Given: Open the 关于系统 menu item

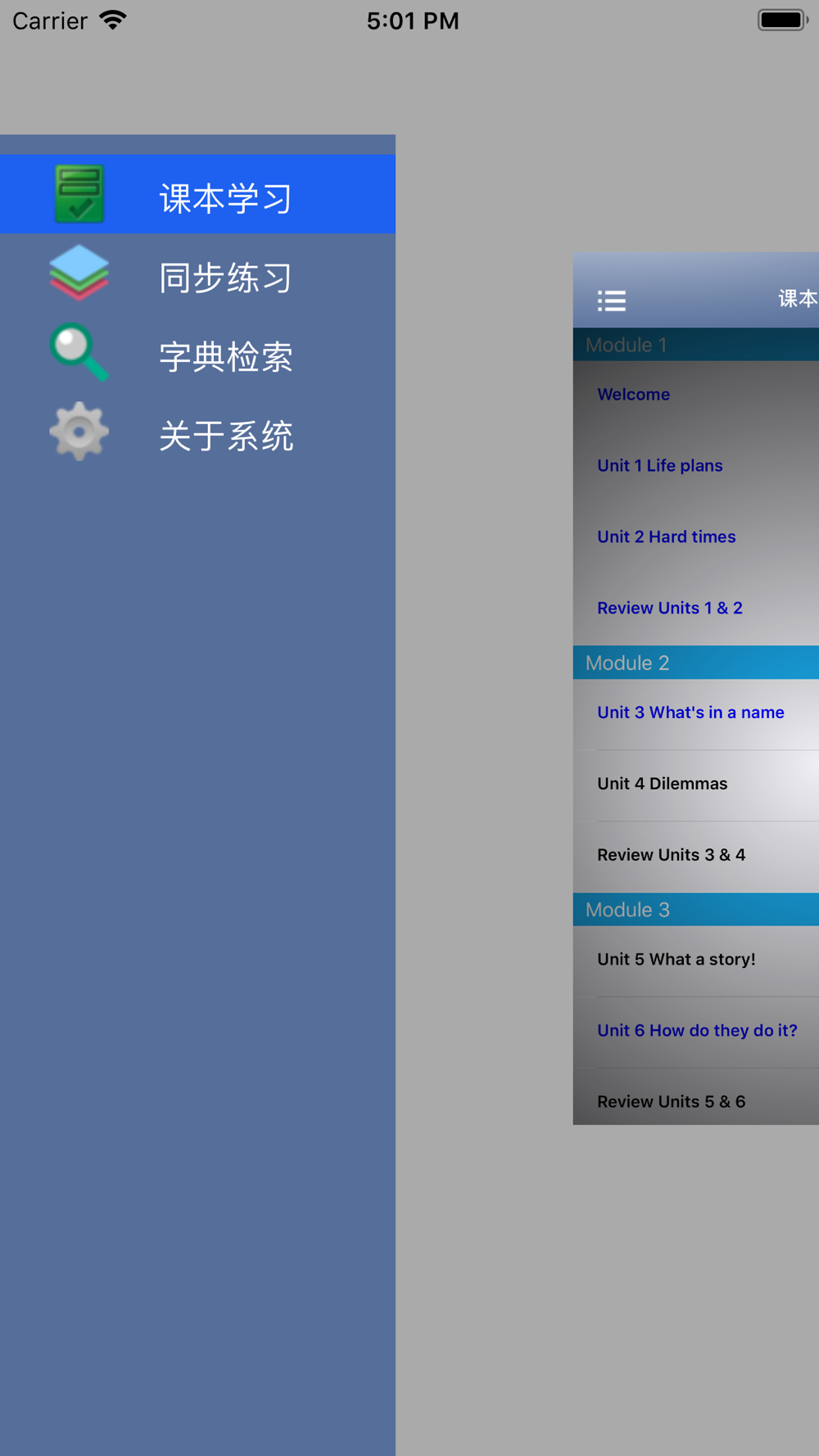Looking at the screenshot, I should pos(197,431).
